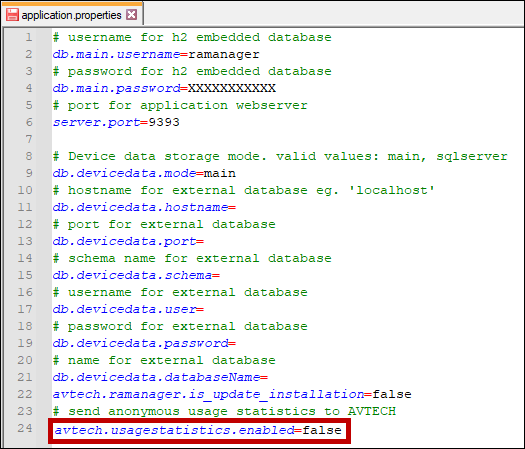Viewport: 525px width, 449px height.
Task: Place cursor after db.main.username value ramanager
Action: coord(260,54)
